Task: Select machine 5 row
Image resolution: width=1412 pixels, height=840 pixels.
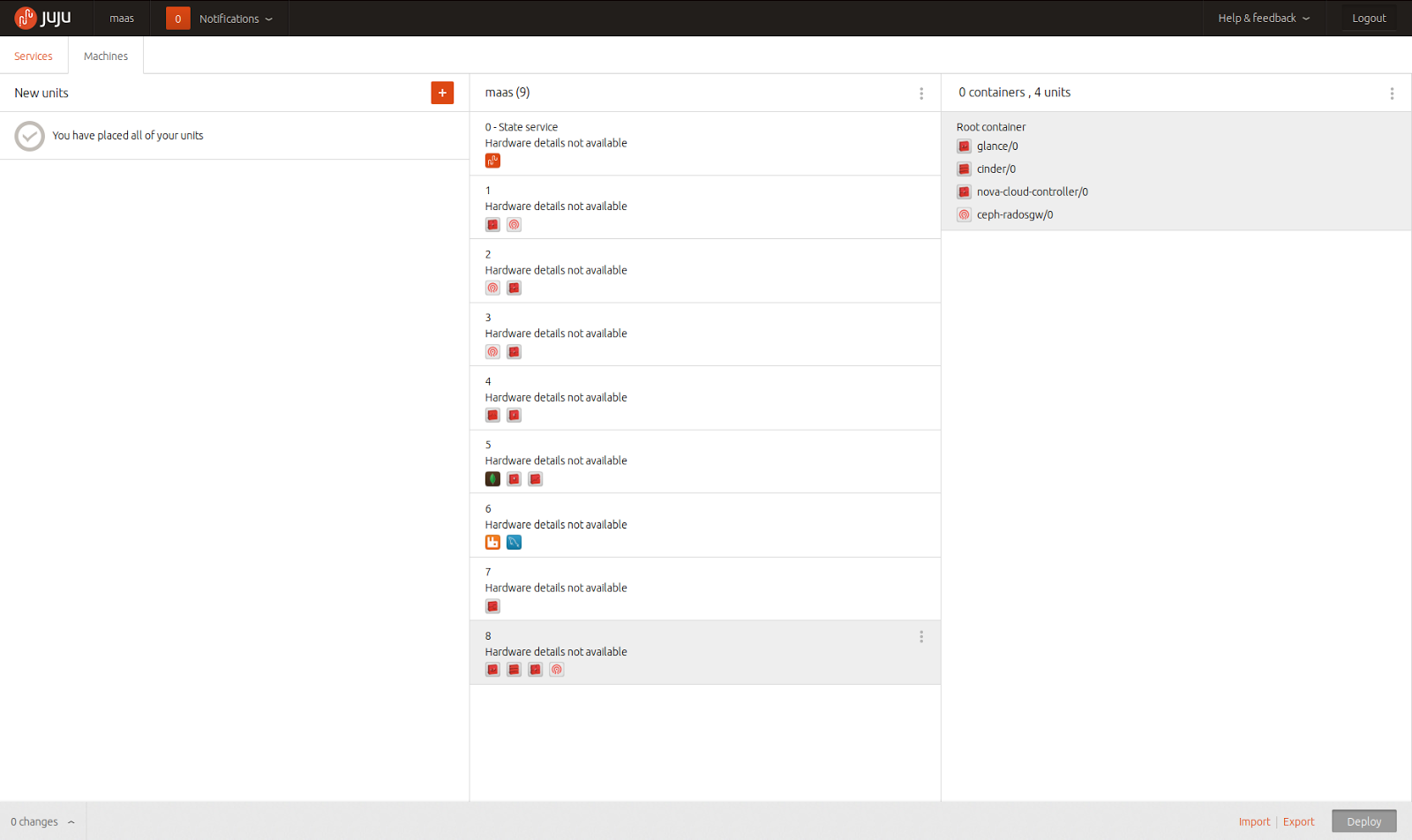Action: pyautogui.click(x=705, y=461)
